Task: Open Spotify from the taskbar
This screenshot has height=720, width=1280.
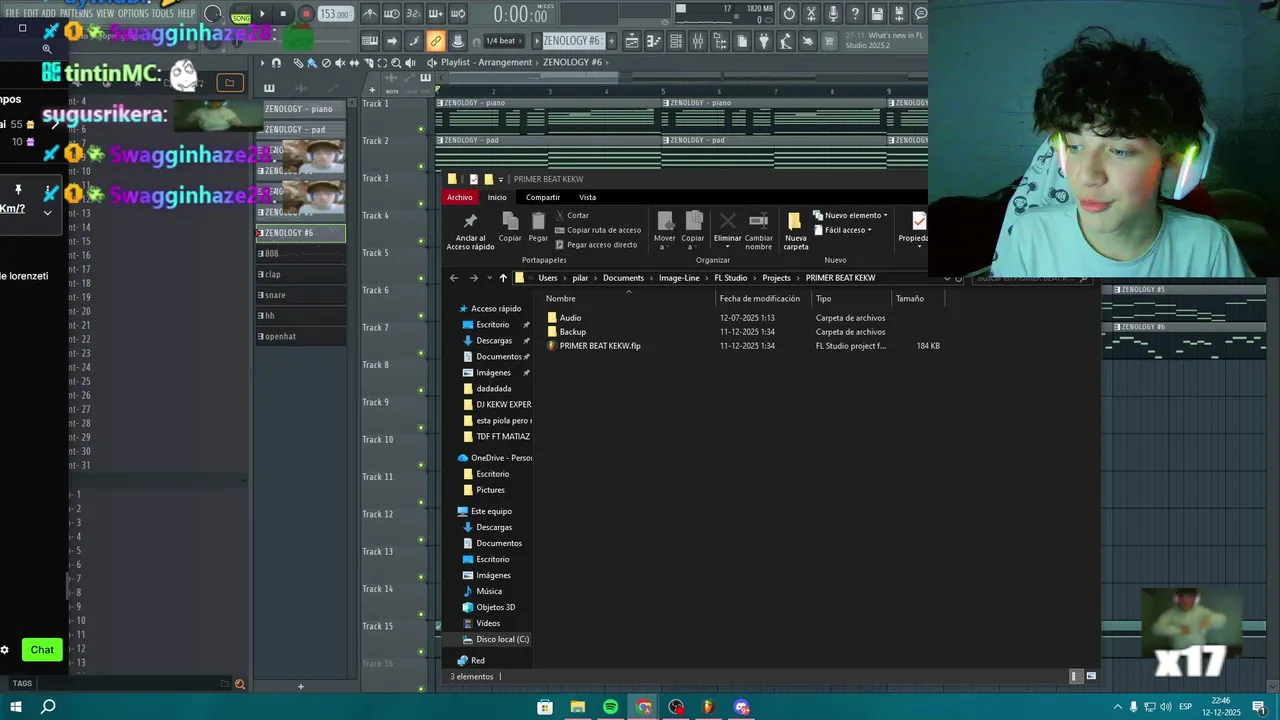Action: click(610, 707)
